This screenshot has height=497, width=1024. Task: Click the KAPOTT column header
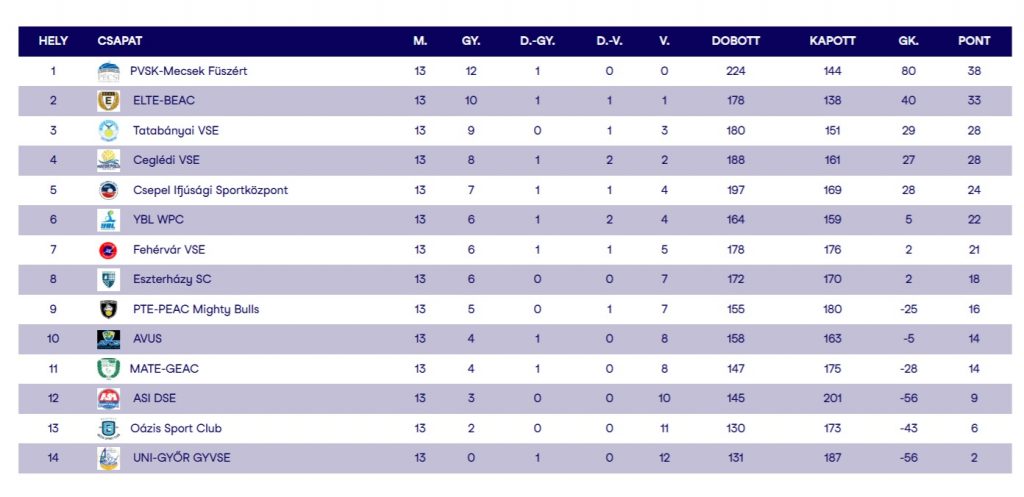[x=832, y=41]
